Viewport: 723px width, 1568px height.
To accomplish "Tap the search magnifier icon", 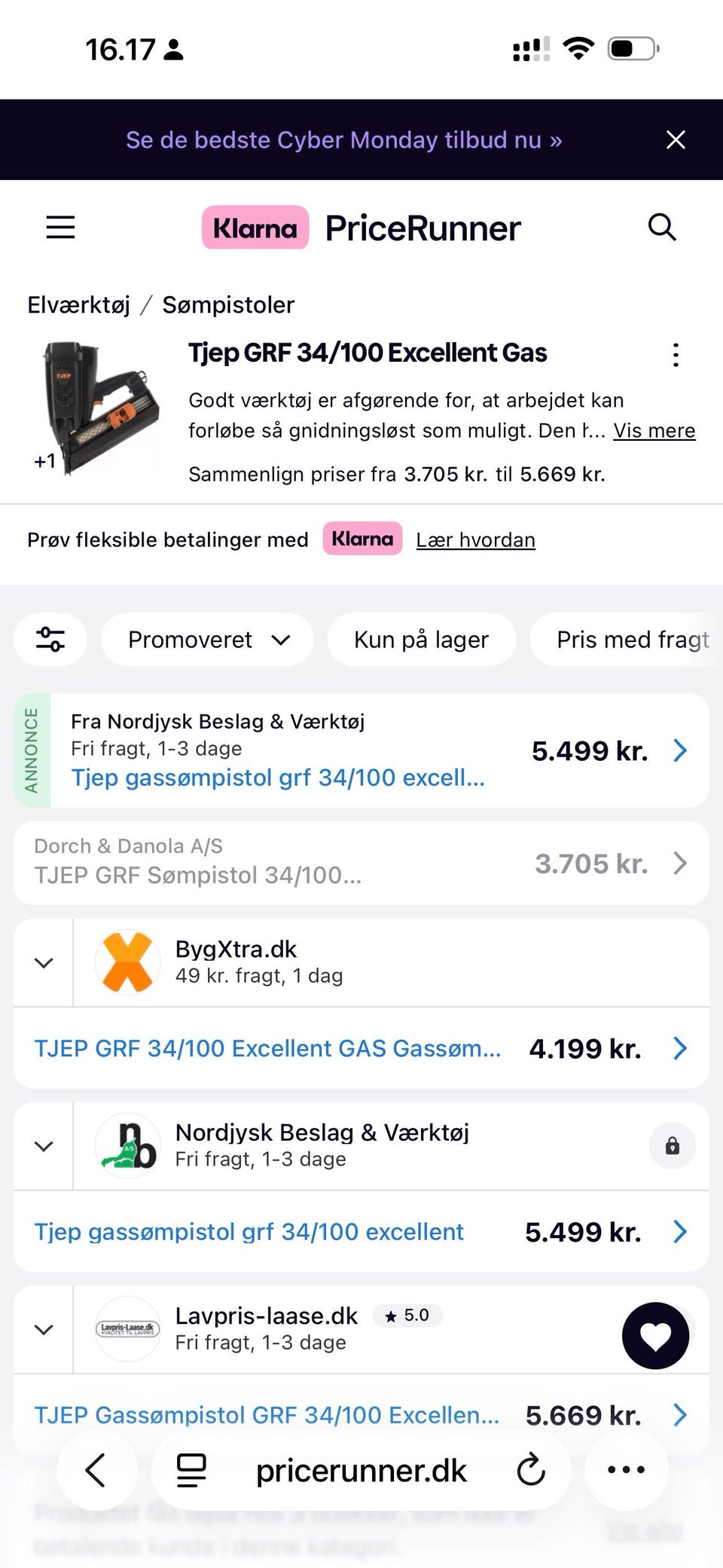I will click(x=662, y=227).
